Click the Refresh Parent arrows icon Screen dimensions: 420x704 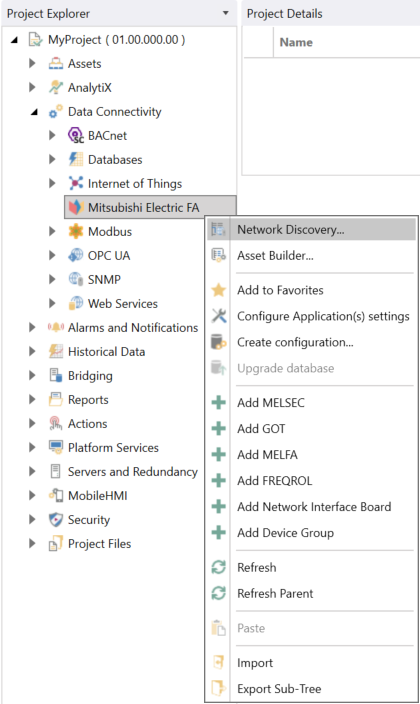coord(219,593)
